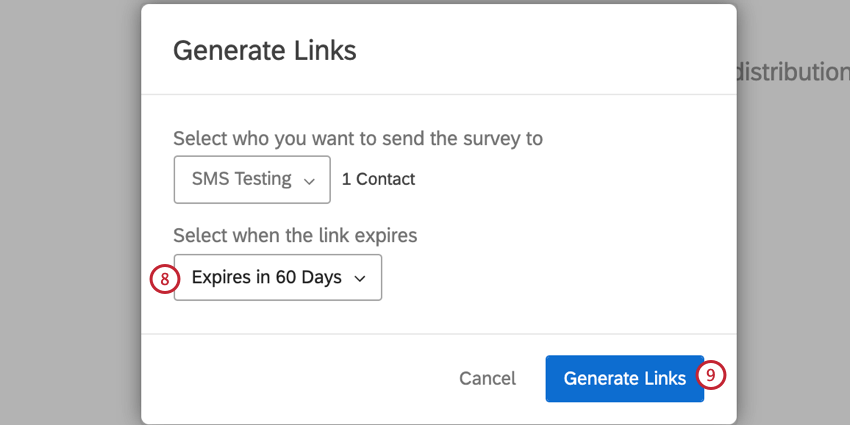The width and height of the screenshot is (850, 425).
Task: Click the 1 Contact count text
Action: [378, 180]
